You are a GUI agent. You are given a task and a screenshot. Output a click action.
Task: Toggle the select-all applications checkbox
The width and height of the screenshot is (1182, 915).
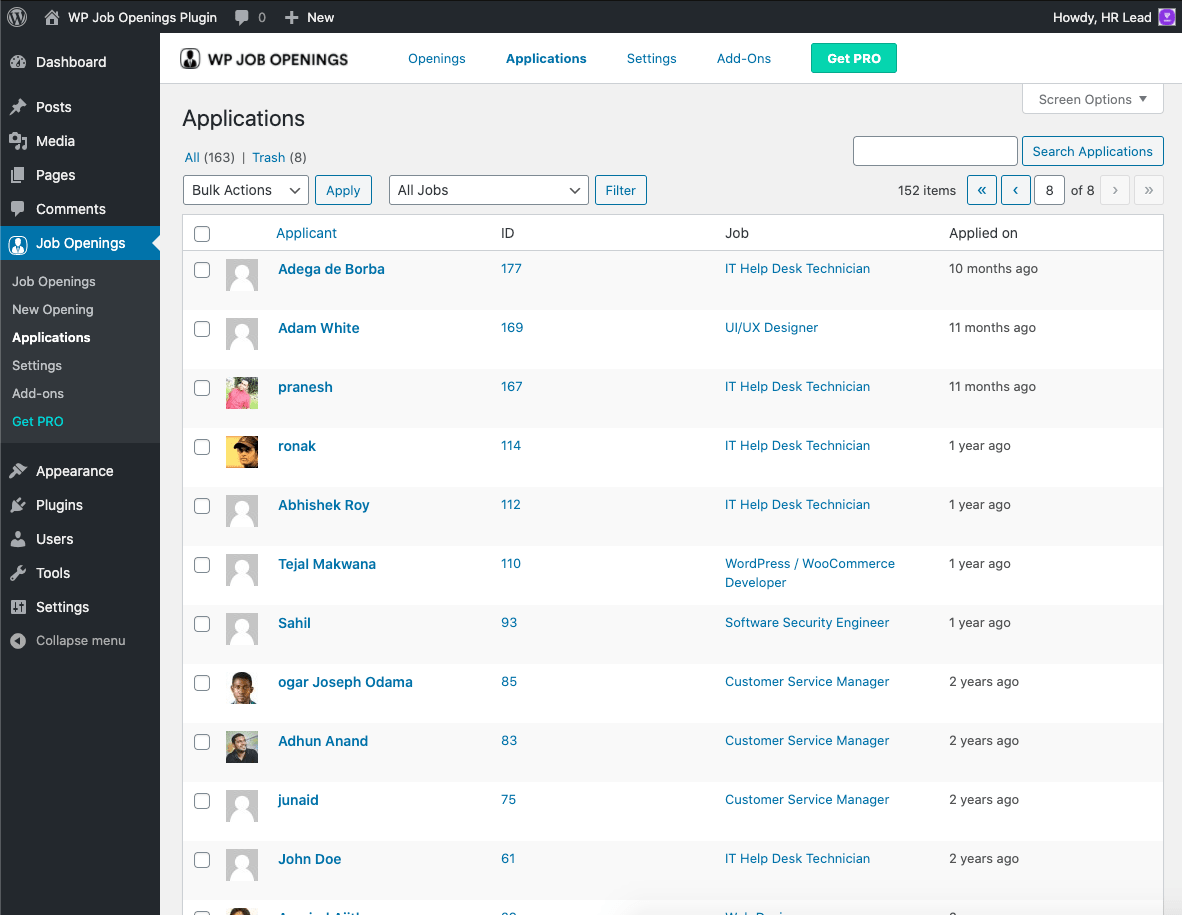point(202,234)
